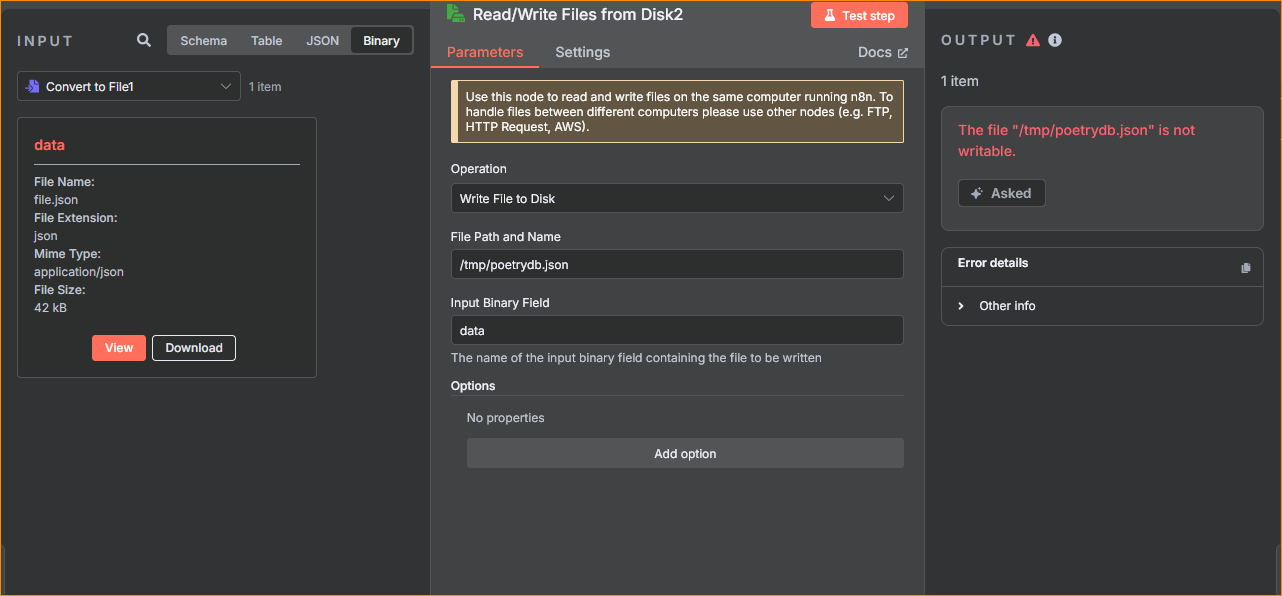Click the node title Read/Write Files from Disk2

pyautogui.click(x=578, y=15)
